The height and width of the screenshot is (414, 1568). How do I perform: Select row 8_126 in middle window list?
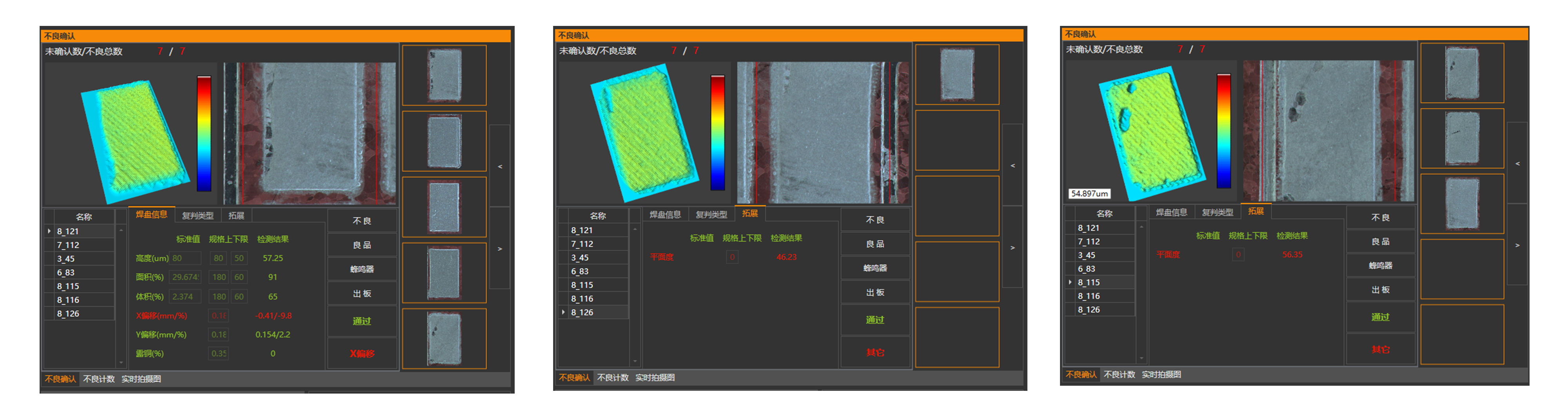[598, 313]
